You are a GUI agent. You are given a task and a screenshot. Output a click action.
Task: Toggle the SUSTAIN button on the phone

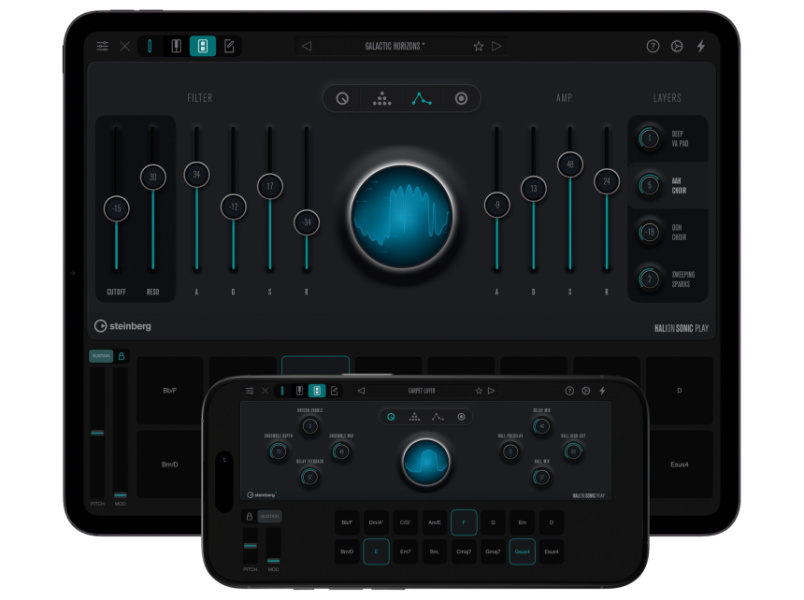coord(269,516)
